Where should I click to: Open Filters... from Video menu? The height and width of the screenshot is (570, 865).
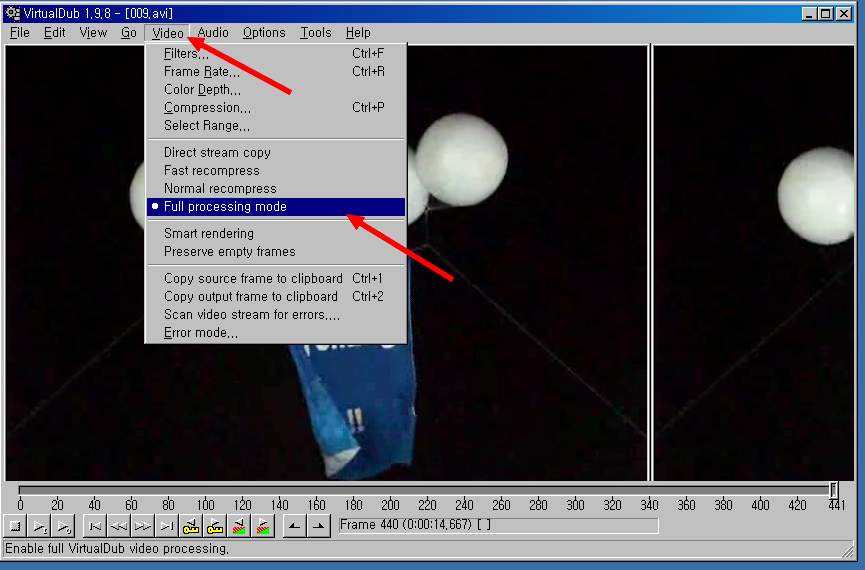(x=276, y=54)
